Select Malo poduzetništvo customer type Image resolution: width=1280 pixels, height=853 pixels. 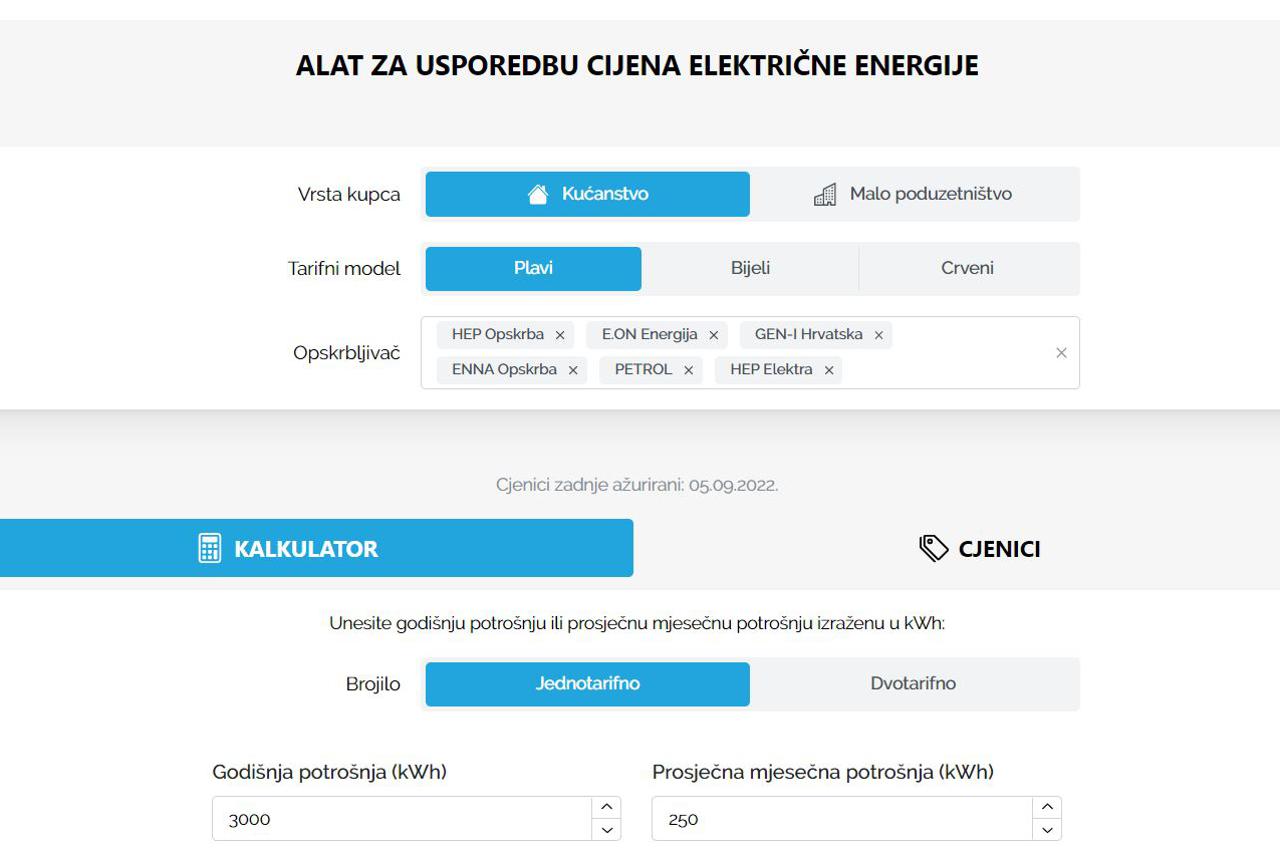914,194
